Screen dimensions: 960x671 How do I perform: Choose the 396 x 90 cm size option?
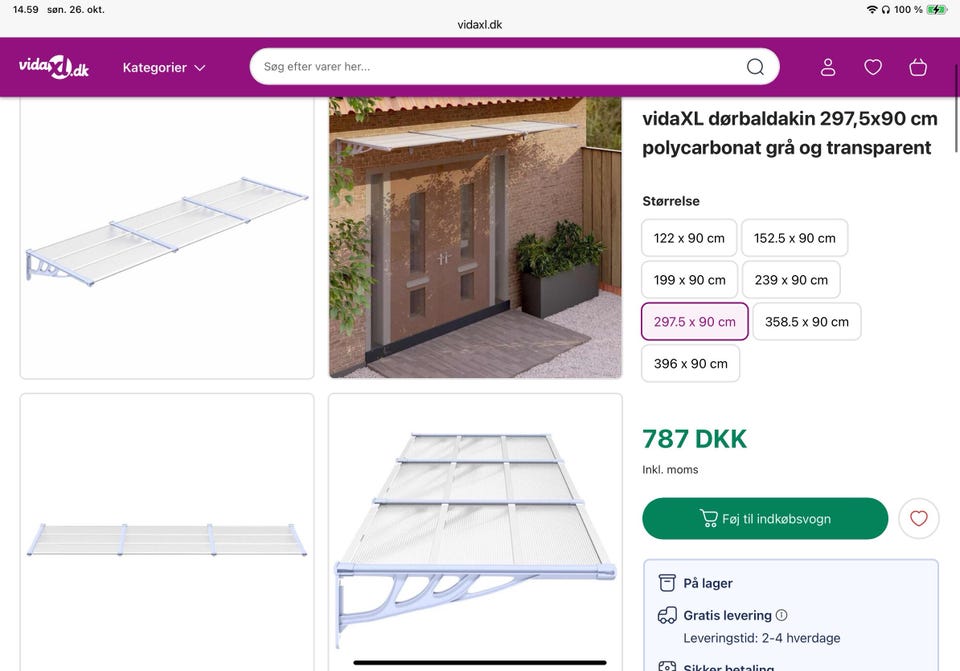[x=690, y=364]
